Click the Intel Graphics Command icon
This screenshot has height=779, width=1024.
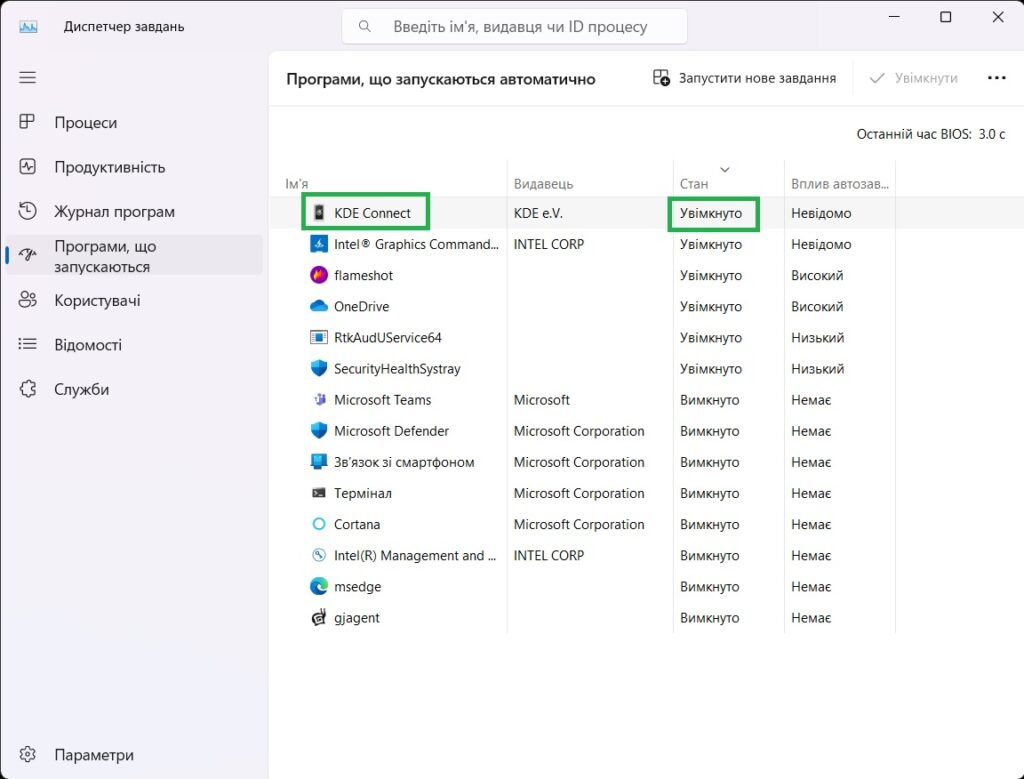(x=319, y=244)
